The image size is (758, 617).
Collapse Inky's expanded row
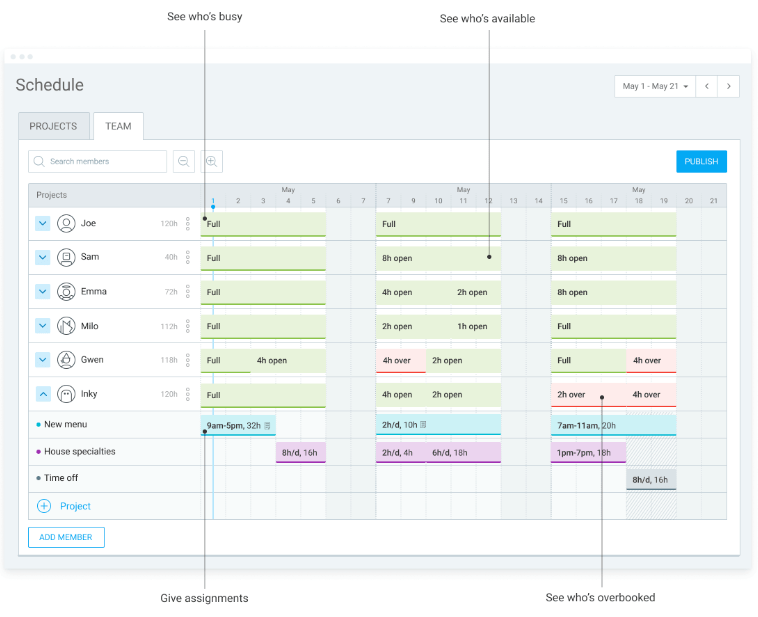point(43,394)
